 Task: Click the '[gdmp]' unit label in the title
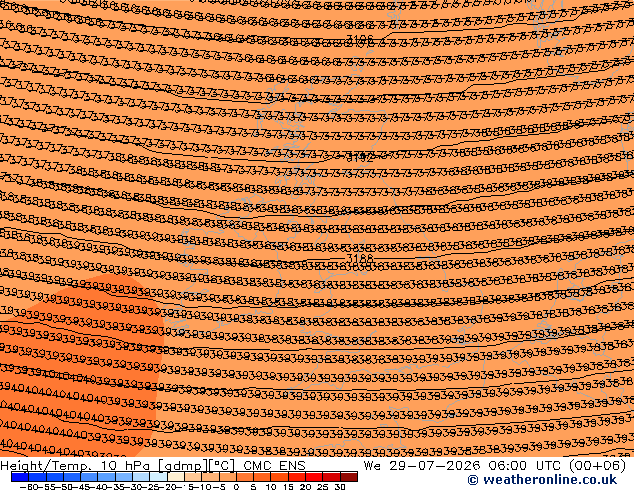182,466
